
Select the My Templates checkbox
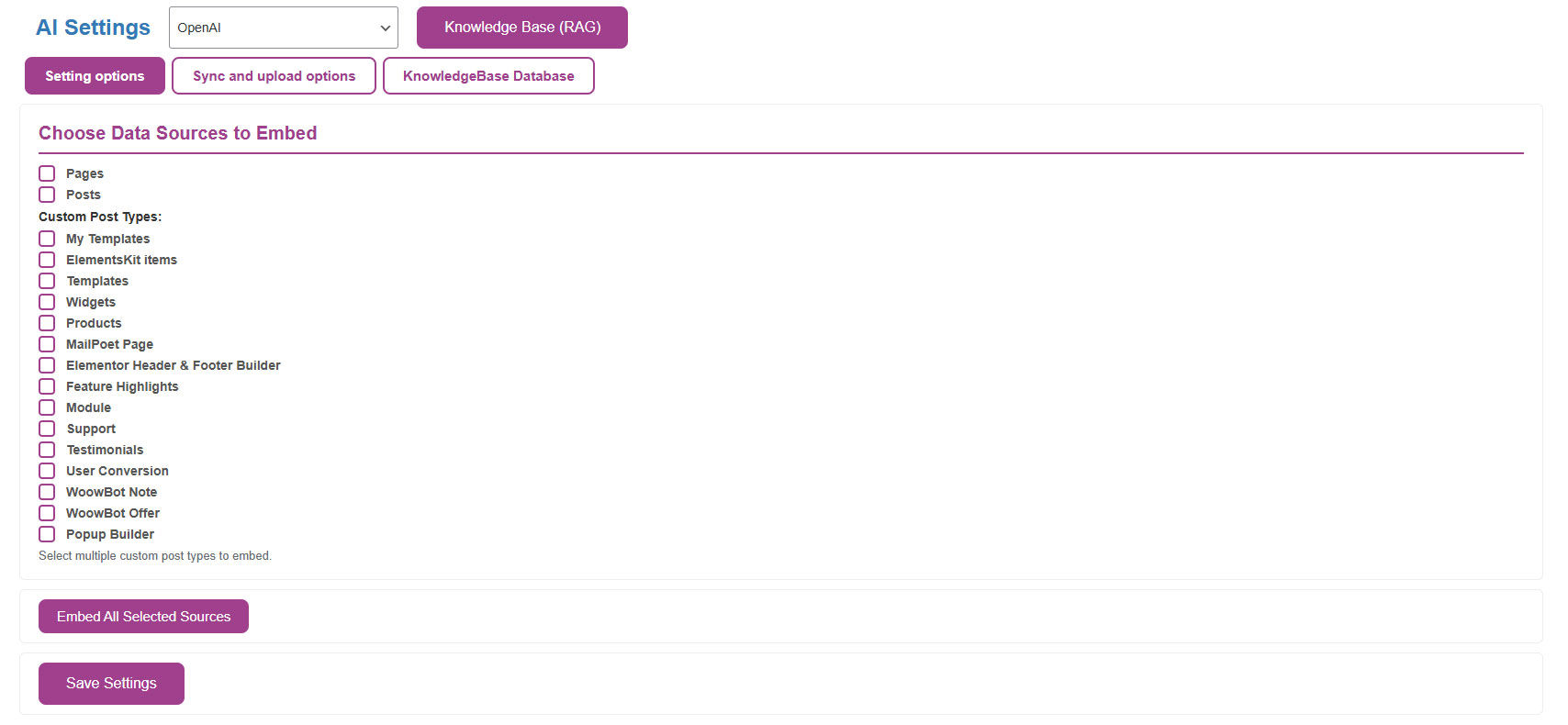47,239
